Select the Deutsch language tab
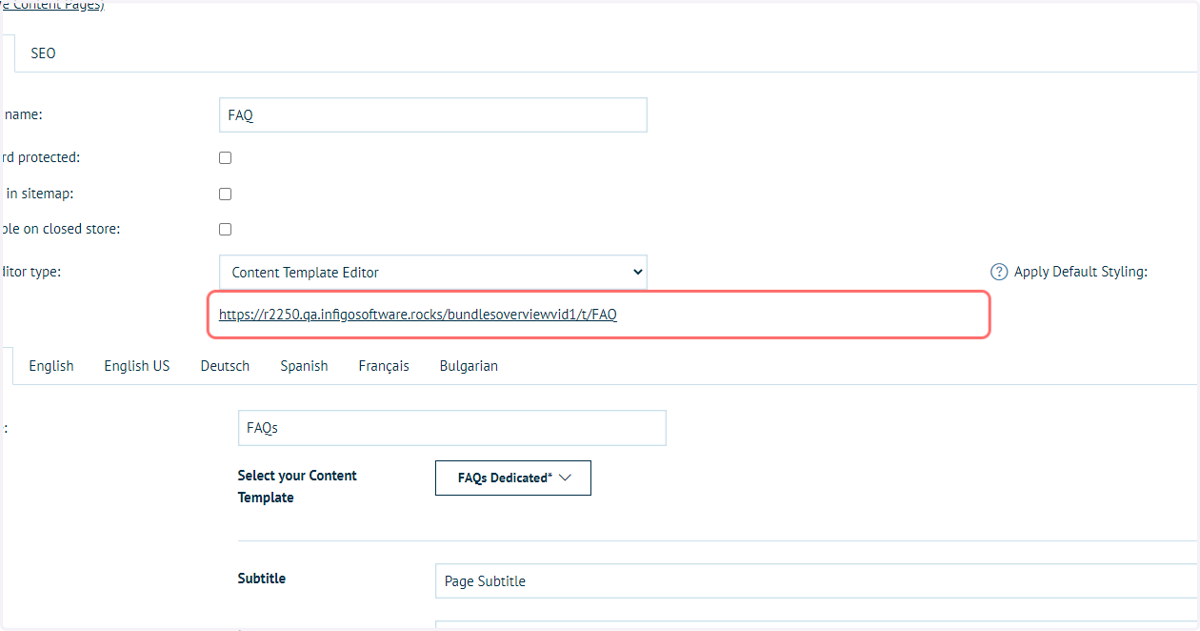This screenshot has width=1200, height=631. click(225, 366)
